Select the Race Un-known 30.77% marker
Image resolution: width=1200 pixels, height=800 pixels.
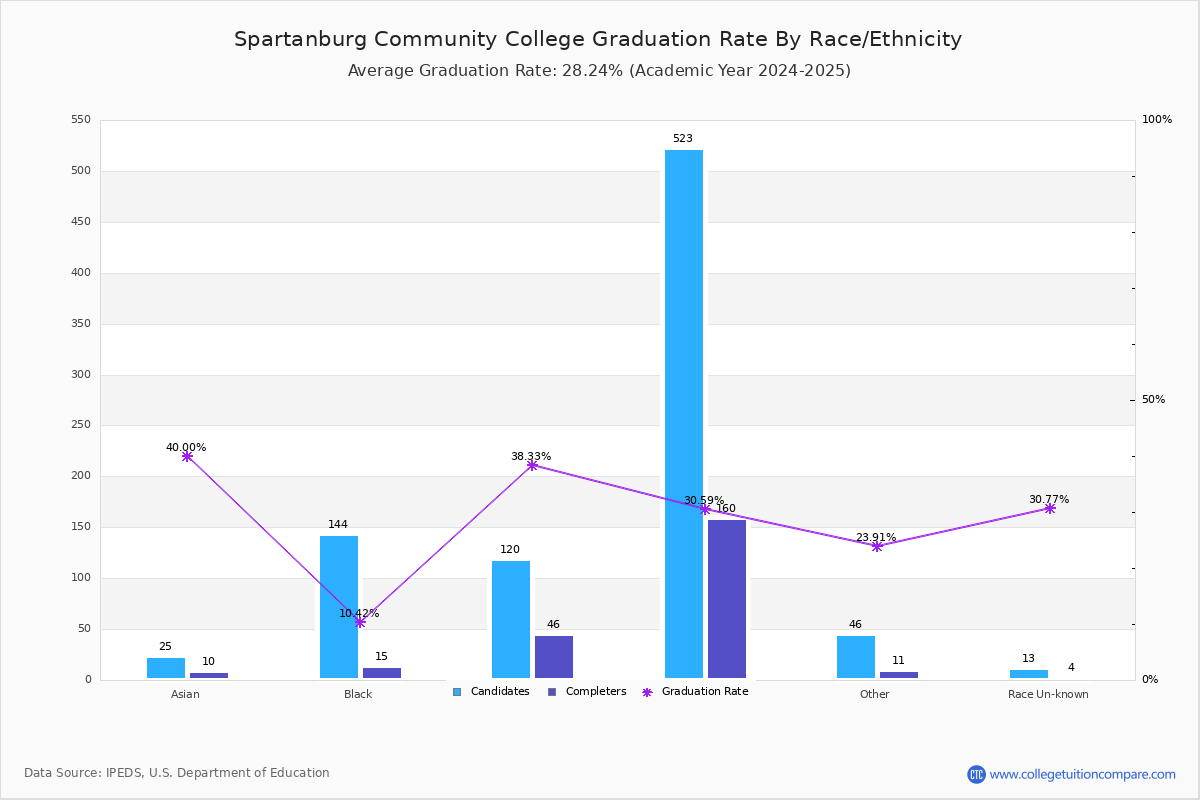tap(1050, 508)
